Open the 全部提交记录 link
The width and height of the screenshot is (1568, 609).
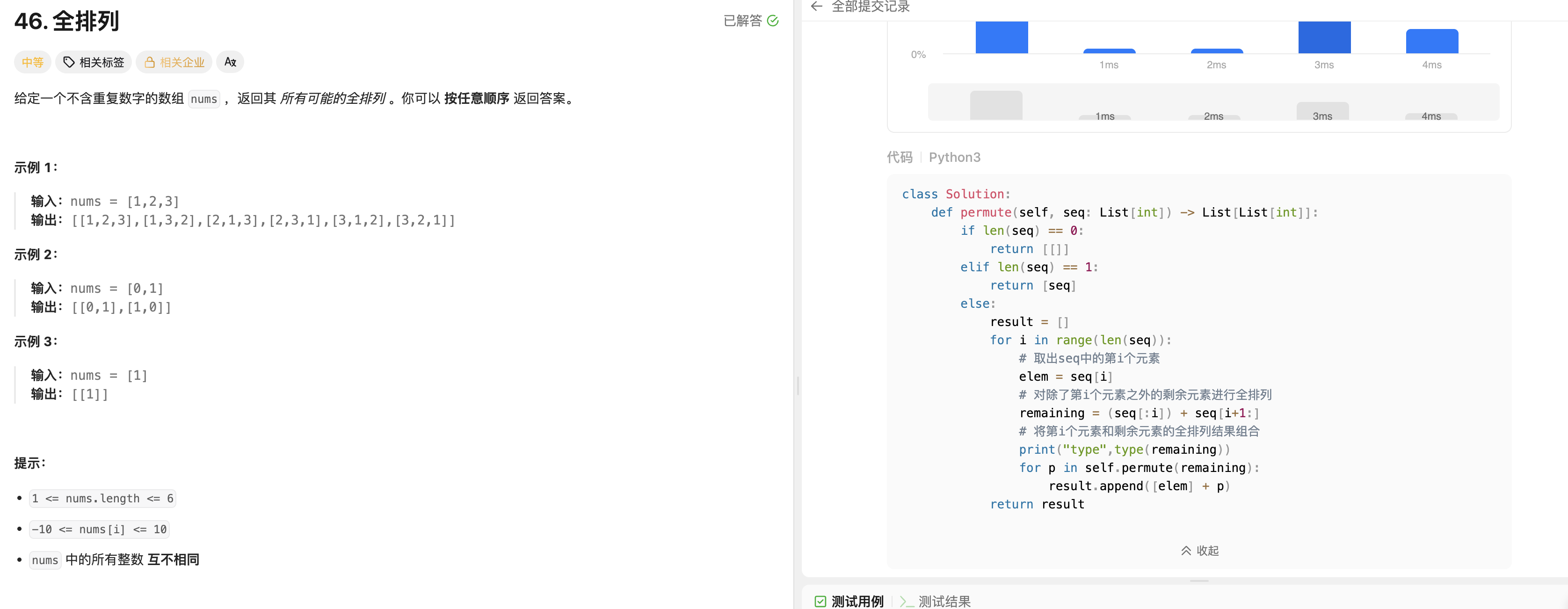pyautogui.click(x=870, y=6)
